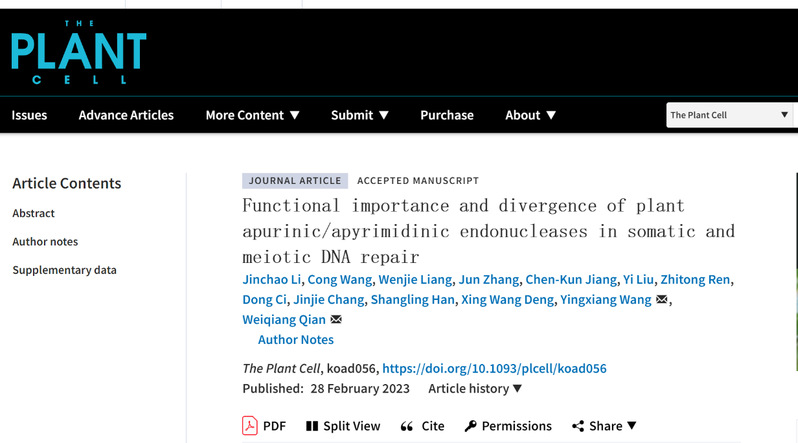This screenshot has width=798, height=443.
Task: Click envelope icon next to Yingxiang Wang
Action: (661, 300)
